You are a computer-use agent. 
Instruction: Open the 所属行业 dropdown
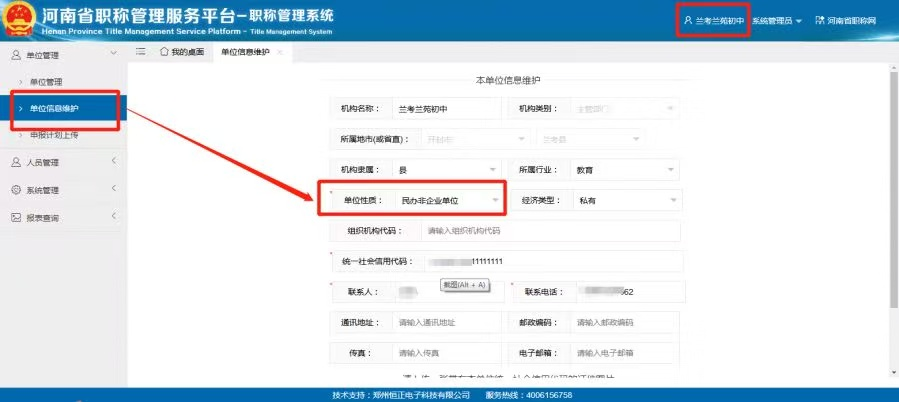(624, 170)
